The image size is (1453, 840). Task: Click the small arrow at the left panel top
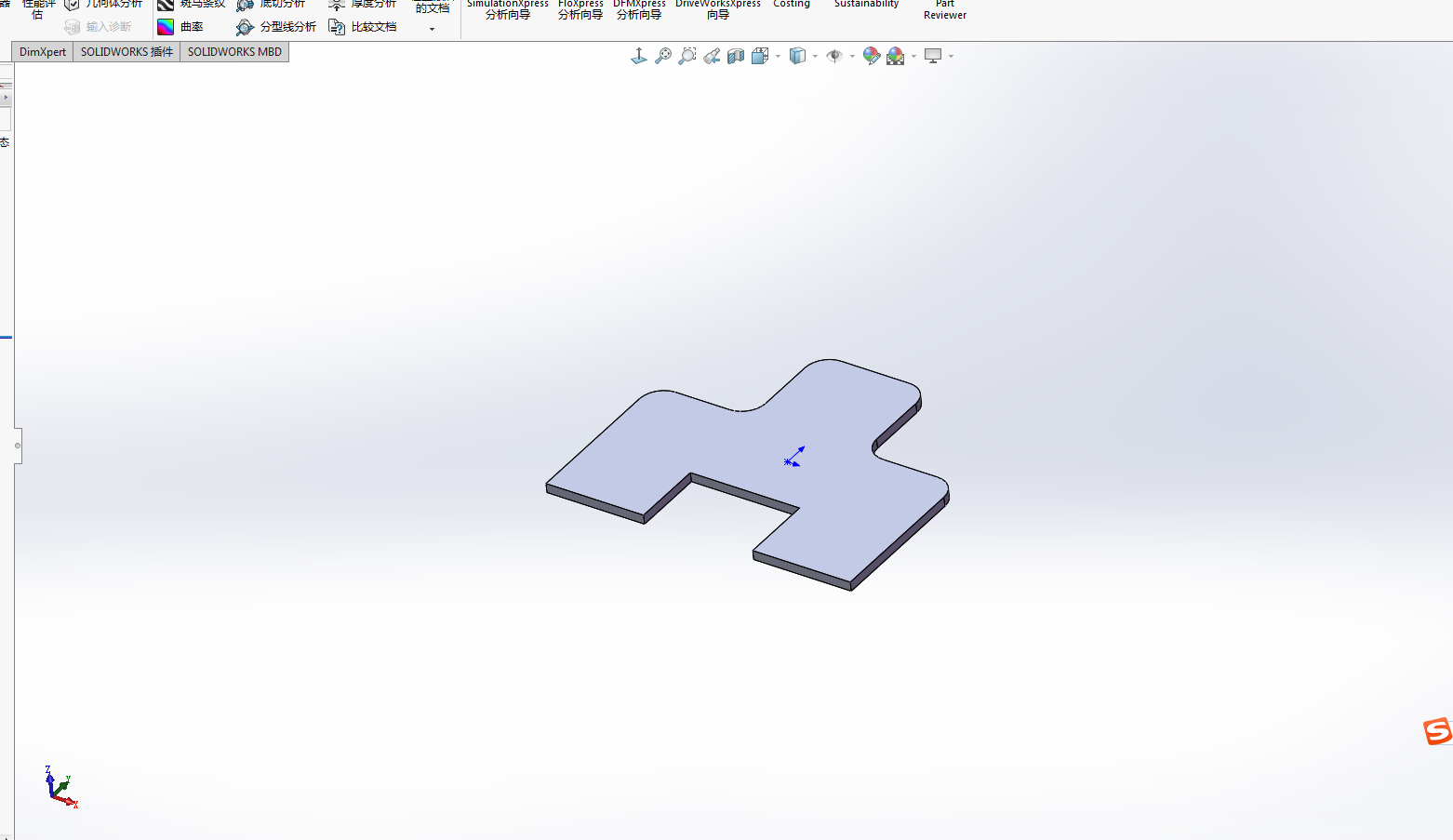click(x=6, y=97)
